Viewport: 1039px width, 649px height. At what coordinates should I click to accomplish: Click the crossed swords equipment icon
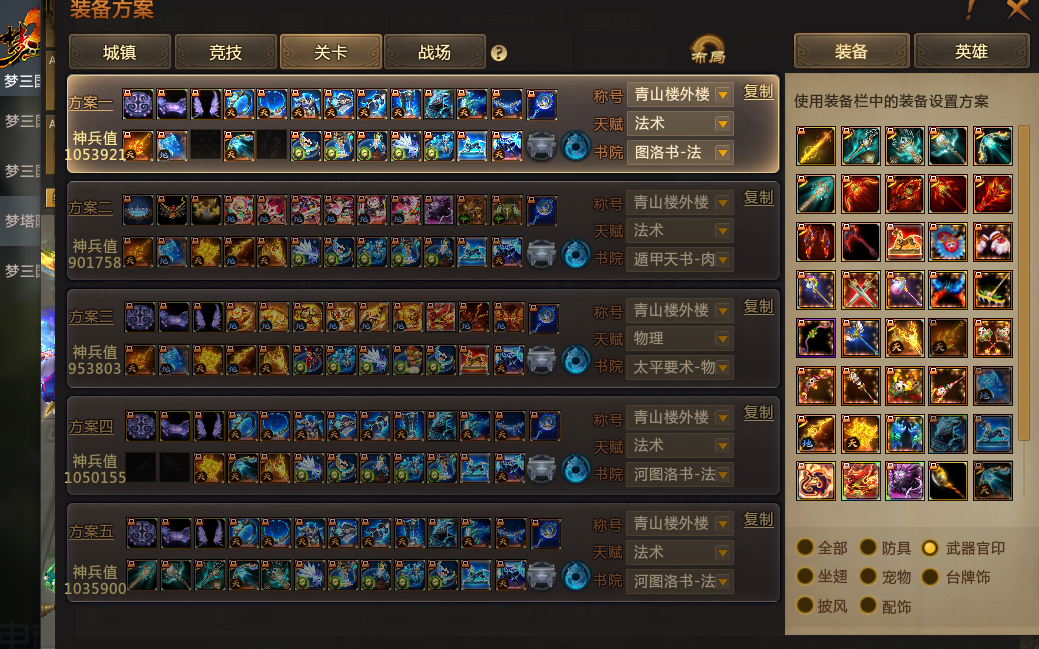coord(860,290)
